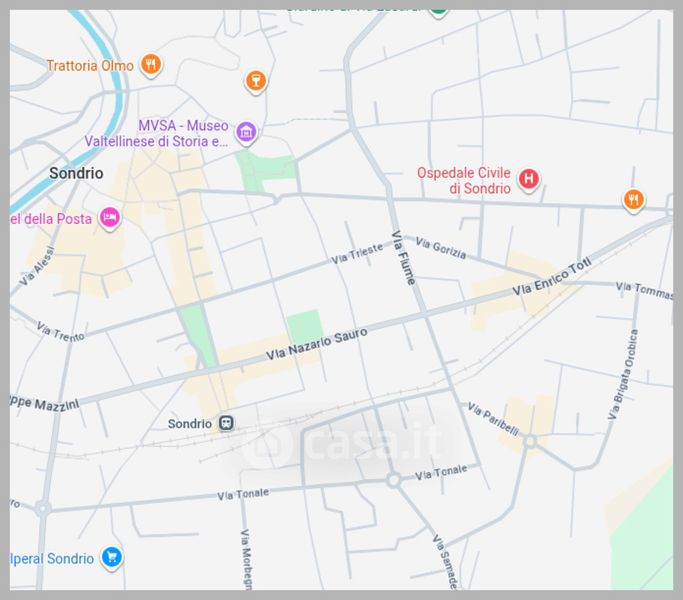Viewport: 683px width, 600px height.
Task: Click the Via Nazario Sauro street label
Action: tap(316, 344)
